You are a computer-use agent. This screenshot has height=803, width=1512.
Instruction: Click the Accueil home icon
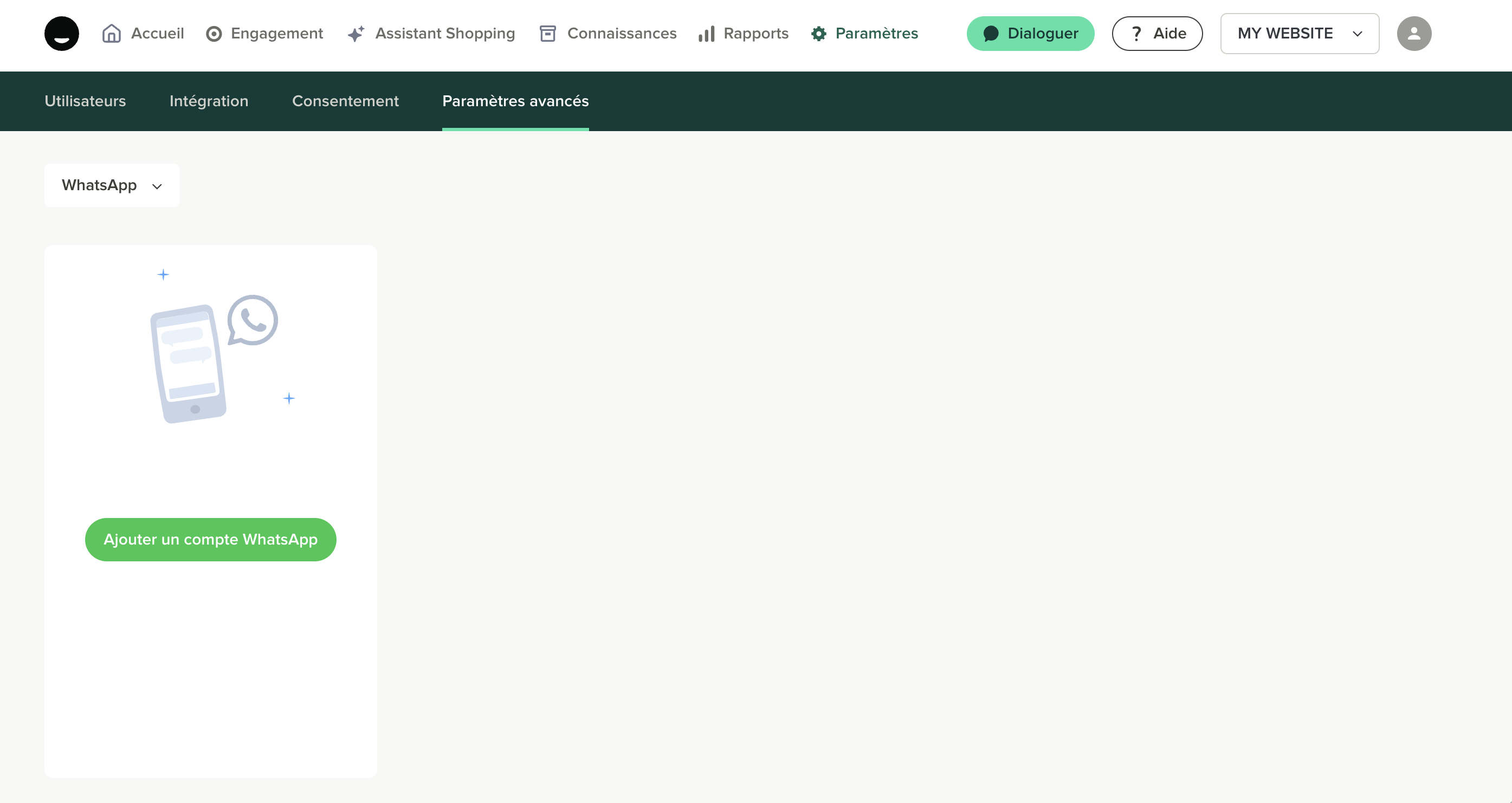[x=111, y=34]
